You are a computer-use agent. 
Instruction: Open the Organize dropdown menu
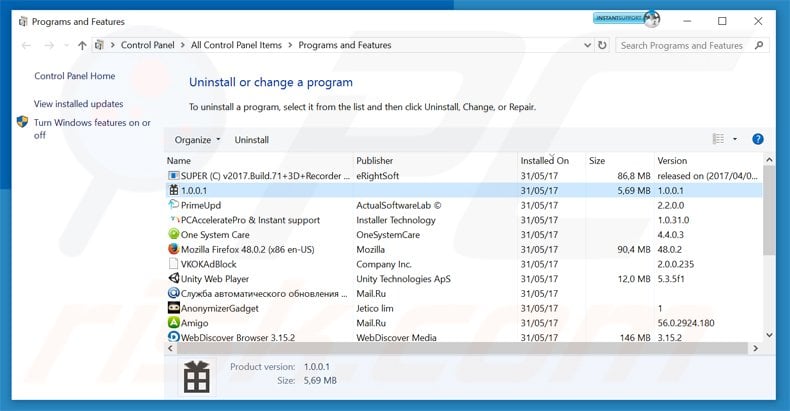pos(197,140)
